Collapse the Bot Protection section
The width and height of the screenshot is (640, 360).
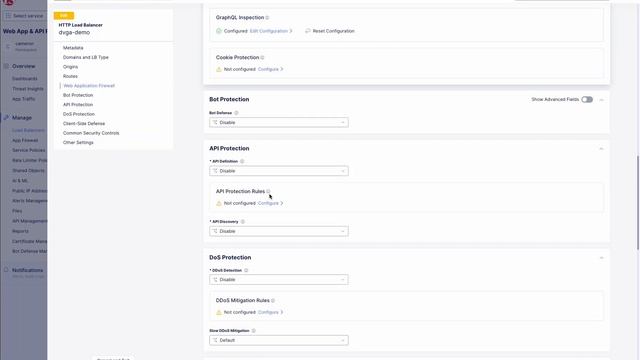[x=601, y=100]
